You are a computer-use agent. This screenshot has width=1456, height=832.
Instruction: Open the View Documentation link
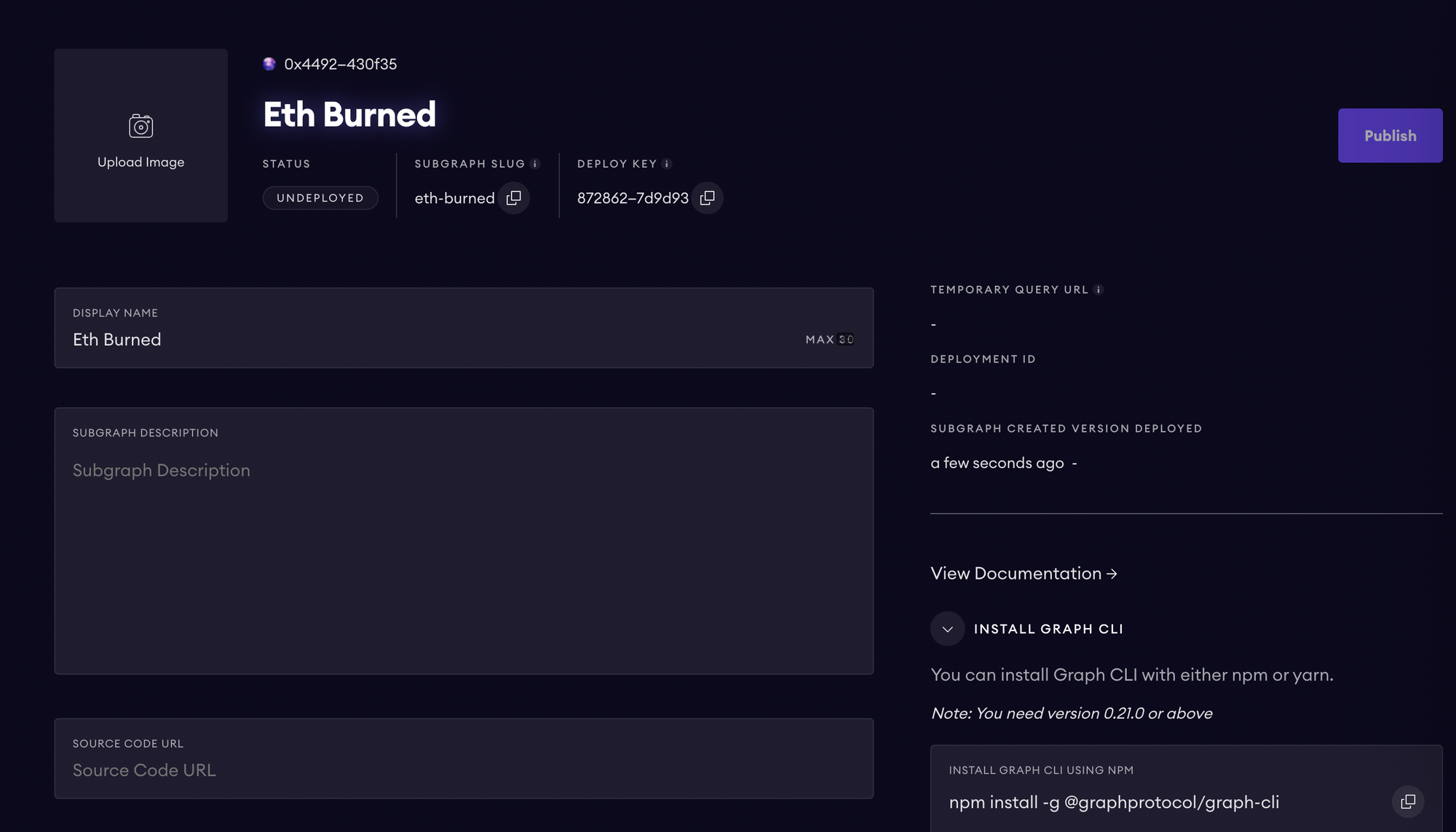tap(1024, 574)
